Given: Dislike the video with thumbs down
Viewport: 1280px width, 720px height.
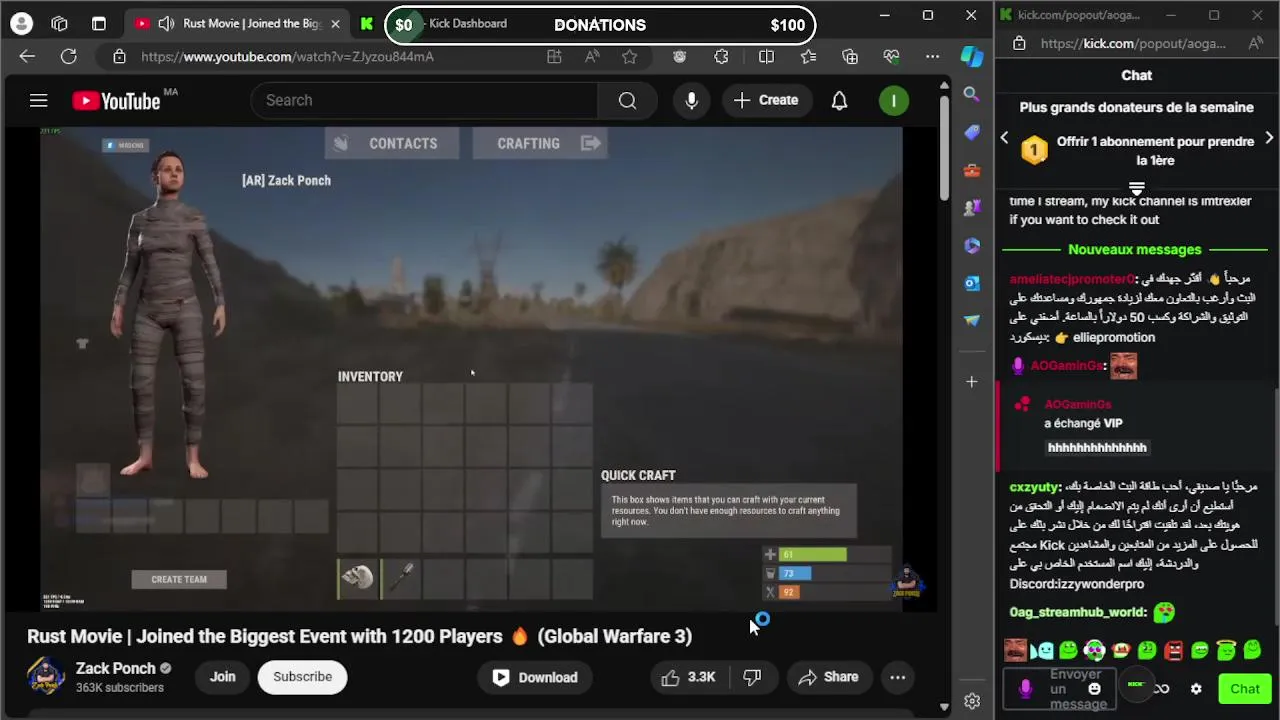Looking at the screenshot, I should coord(752,677).
